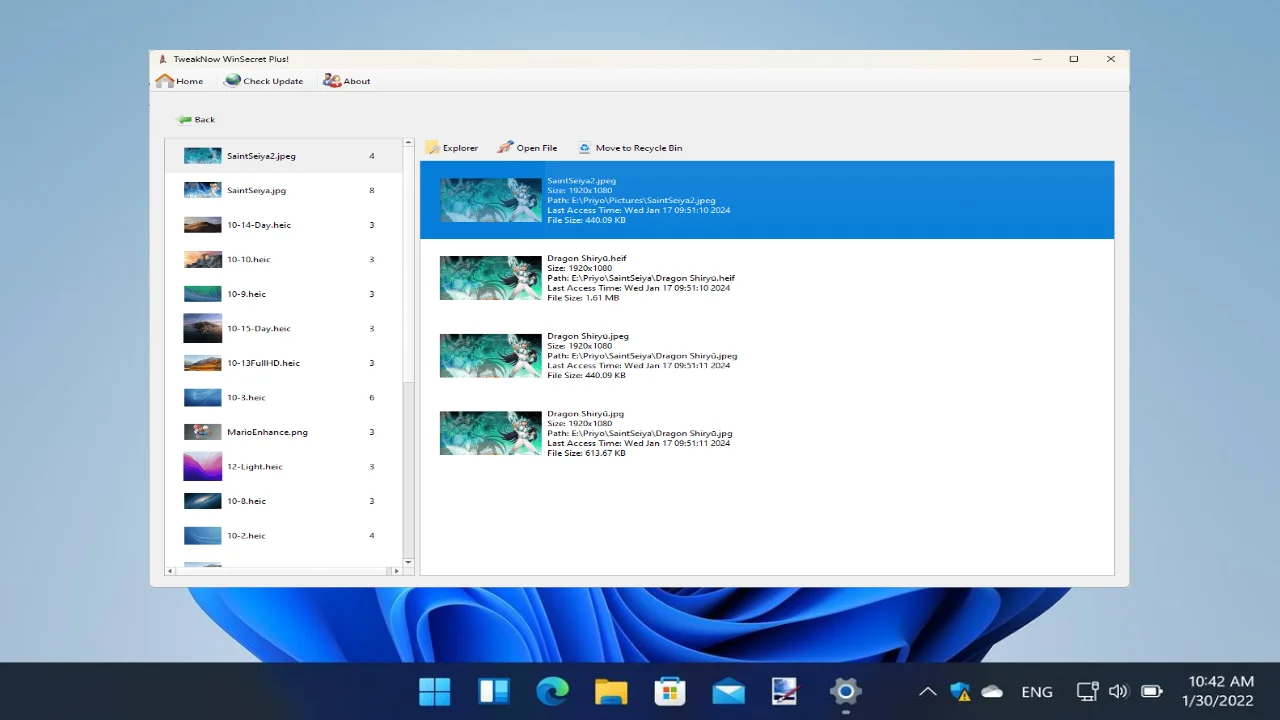The width and height of the screenshot is (1280, 720).
Task: Open File Explorer from taskbar
Action: (x=611, y=691)
